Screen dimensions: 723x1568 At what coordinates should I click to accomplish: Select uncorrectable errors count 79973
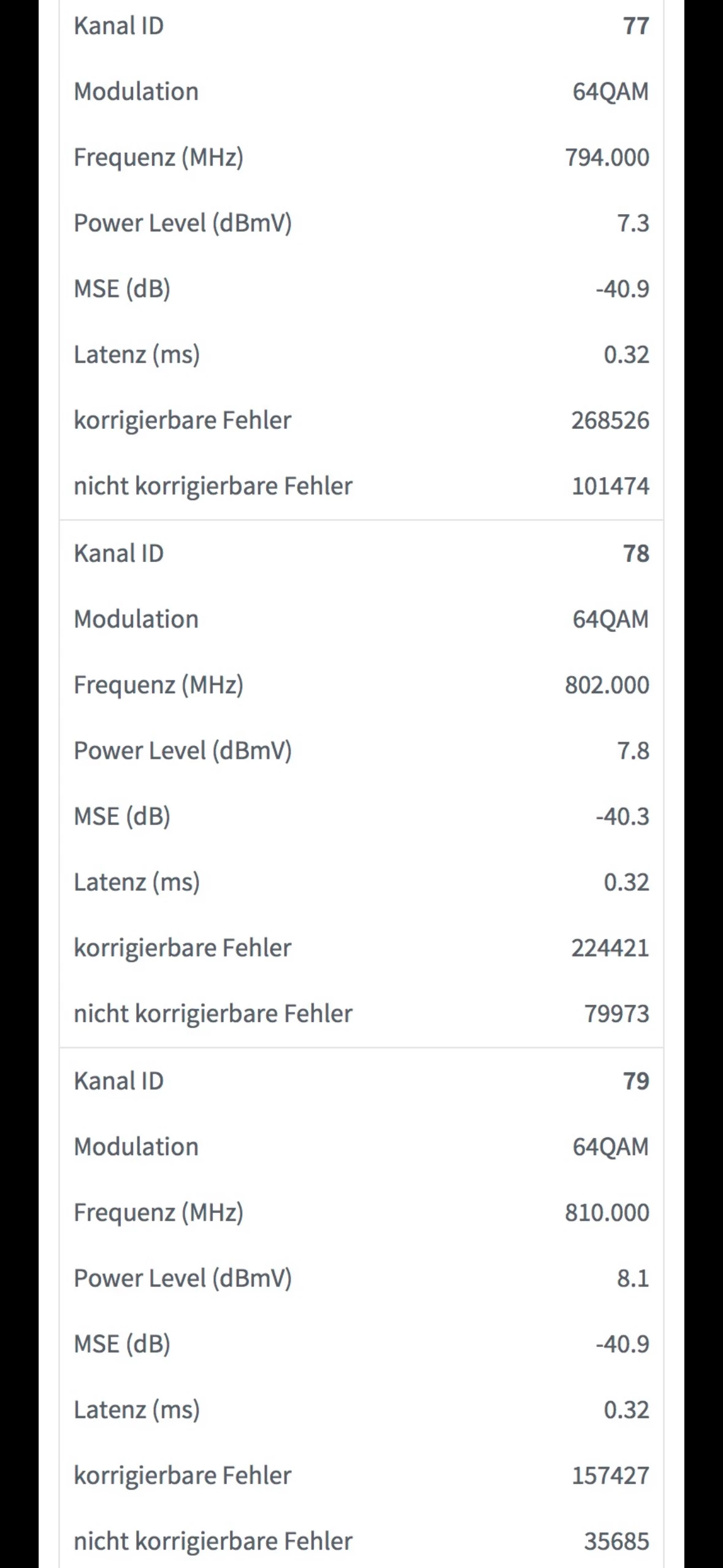coord(616,1014)
